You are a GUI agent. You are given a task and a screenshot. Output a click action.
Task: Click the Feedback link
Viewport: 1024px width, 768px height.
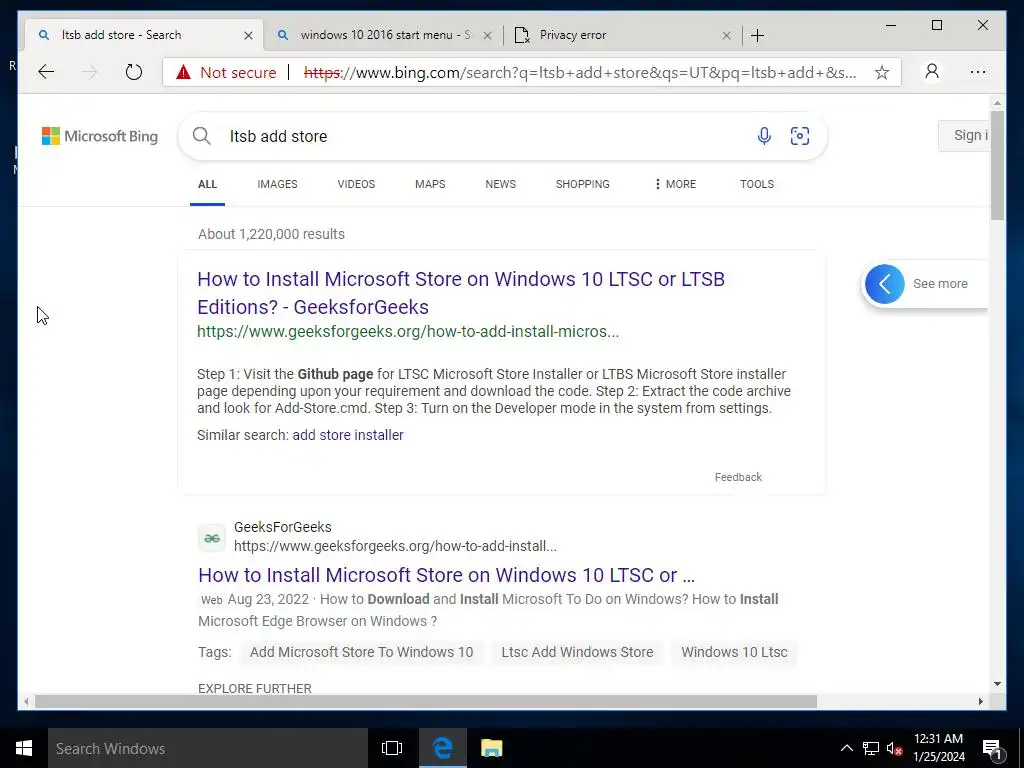click(x=738, y=477)
